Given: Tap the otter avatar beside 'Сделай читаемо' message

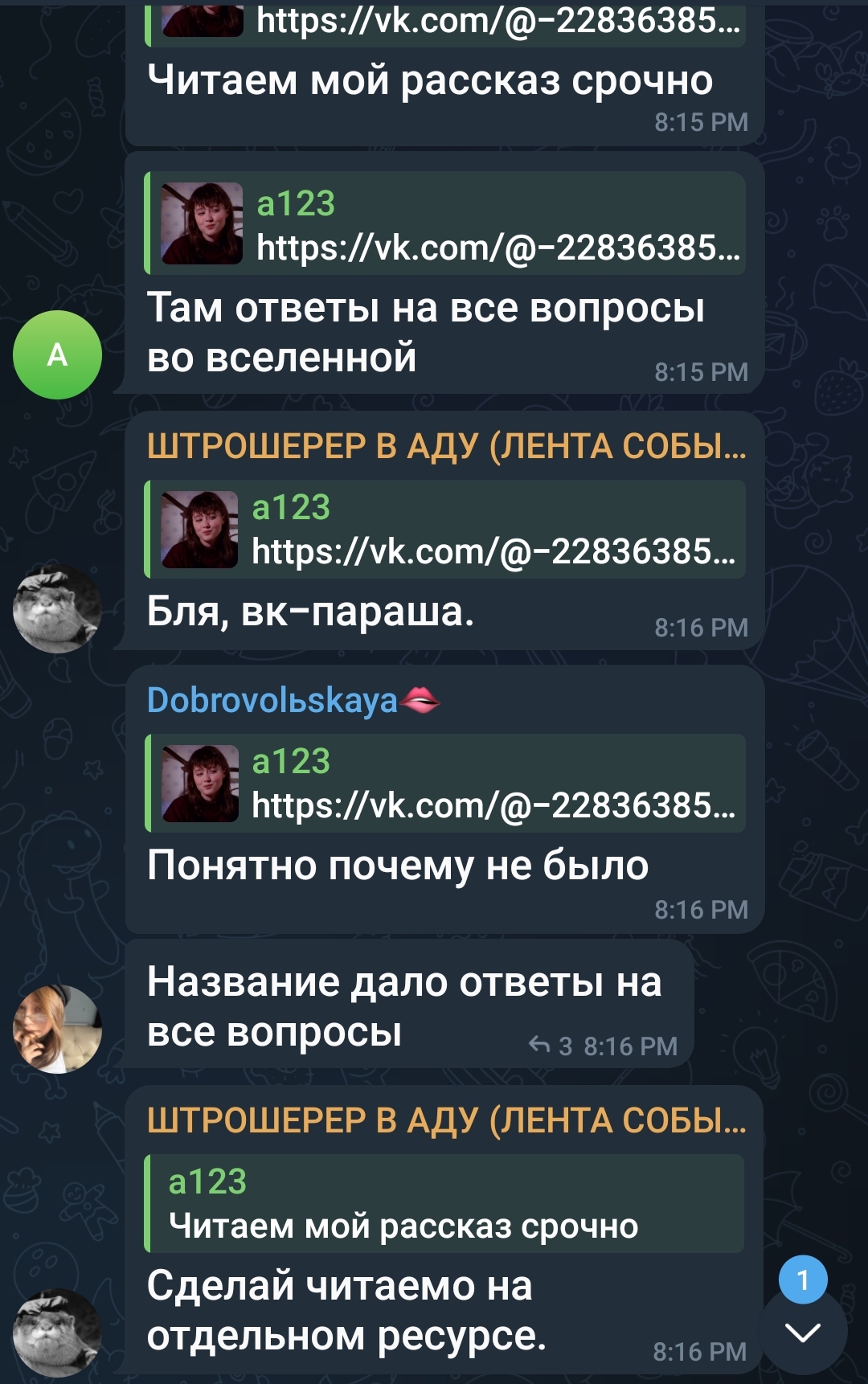Looking at the screenshot, I should [57, 1333].
